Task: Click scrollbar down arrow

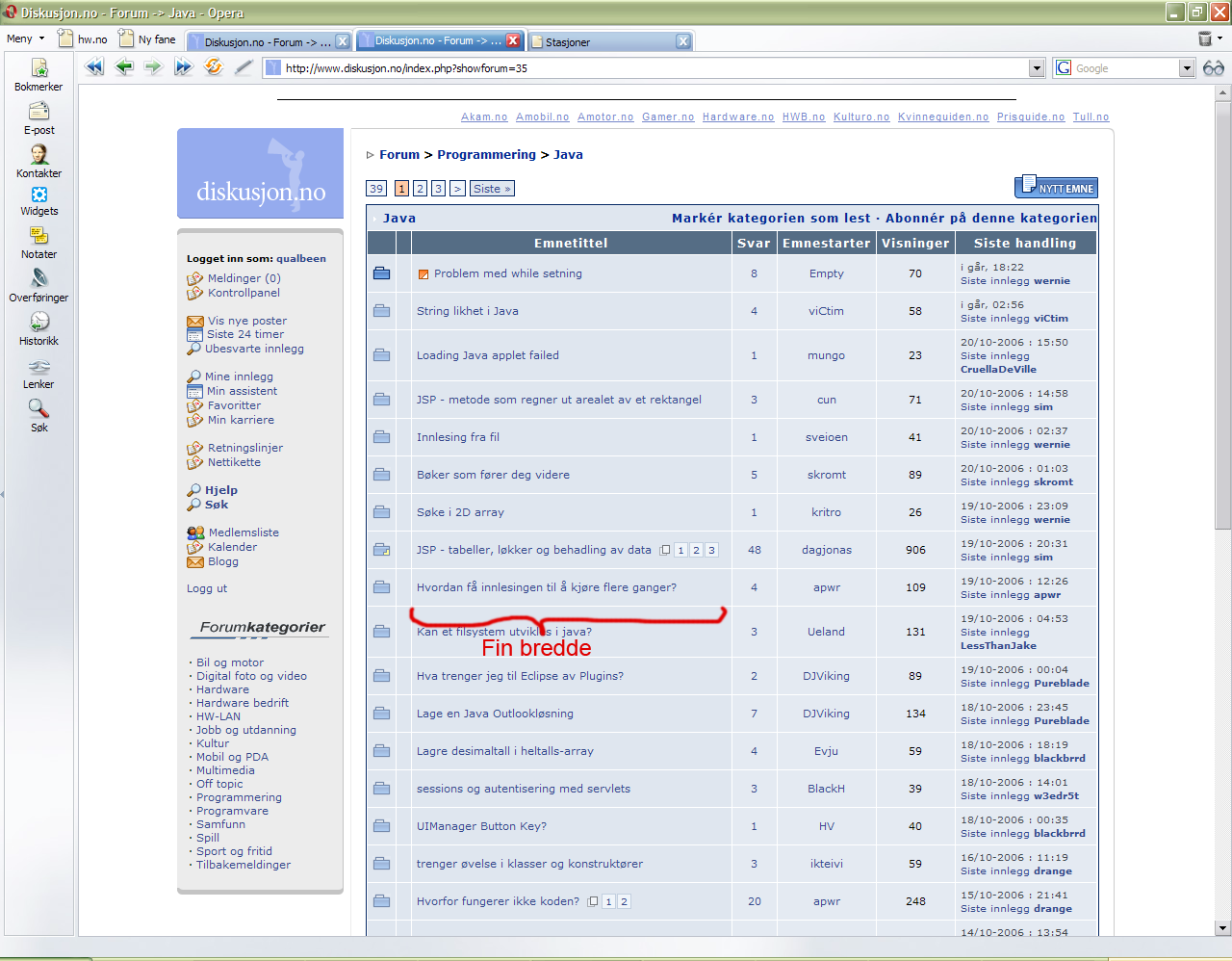Action: point(1223,928)
